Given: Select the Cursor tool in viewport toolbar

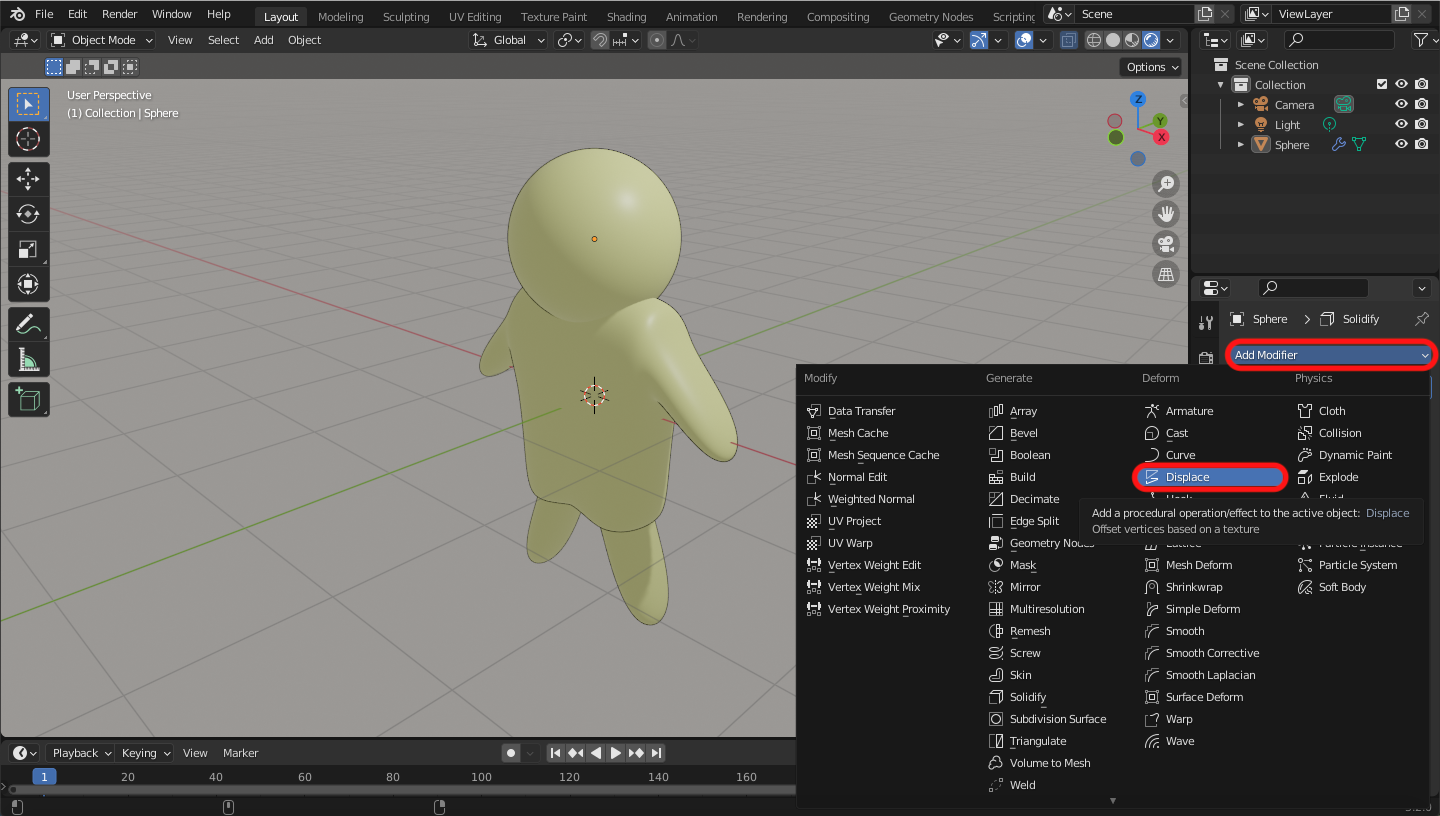Looking at the screenshot, I should (x=29, y=139).
